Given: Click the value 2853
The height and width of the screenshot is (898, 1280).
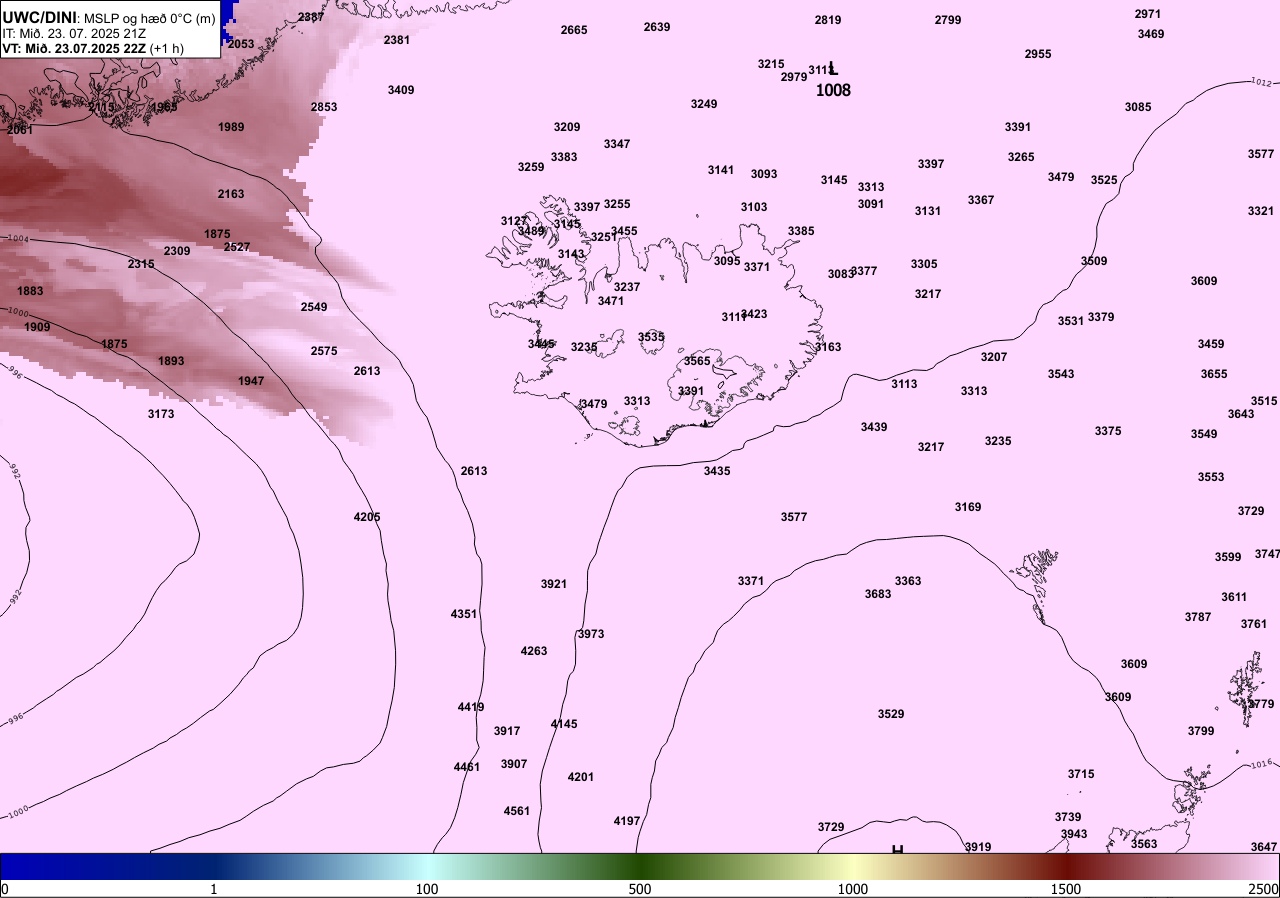Looking at the screenshot, I should 324,107.
